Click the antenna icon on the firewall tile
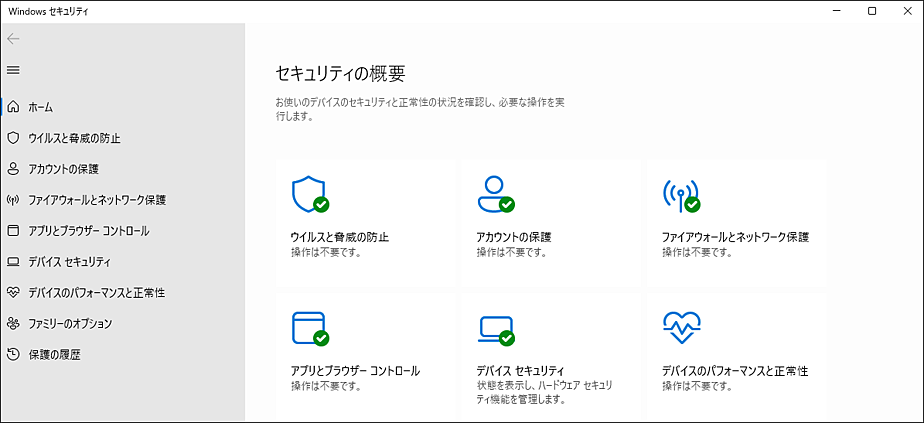 (681, 195)
